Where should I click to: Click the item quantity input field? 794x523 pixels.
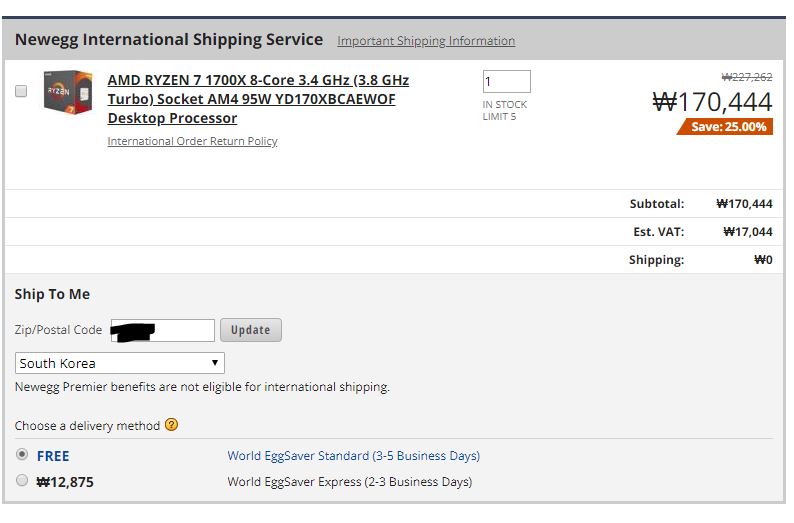506,82
